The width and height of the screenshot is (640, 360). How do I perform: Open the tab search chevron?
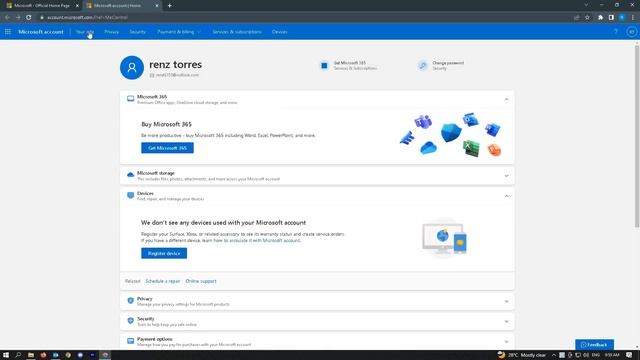586,5
